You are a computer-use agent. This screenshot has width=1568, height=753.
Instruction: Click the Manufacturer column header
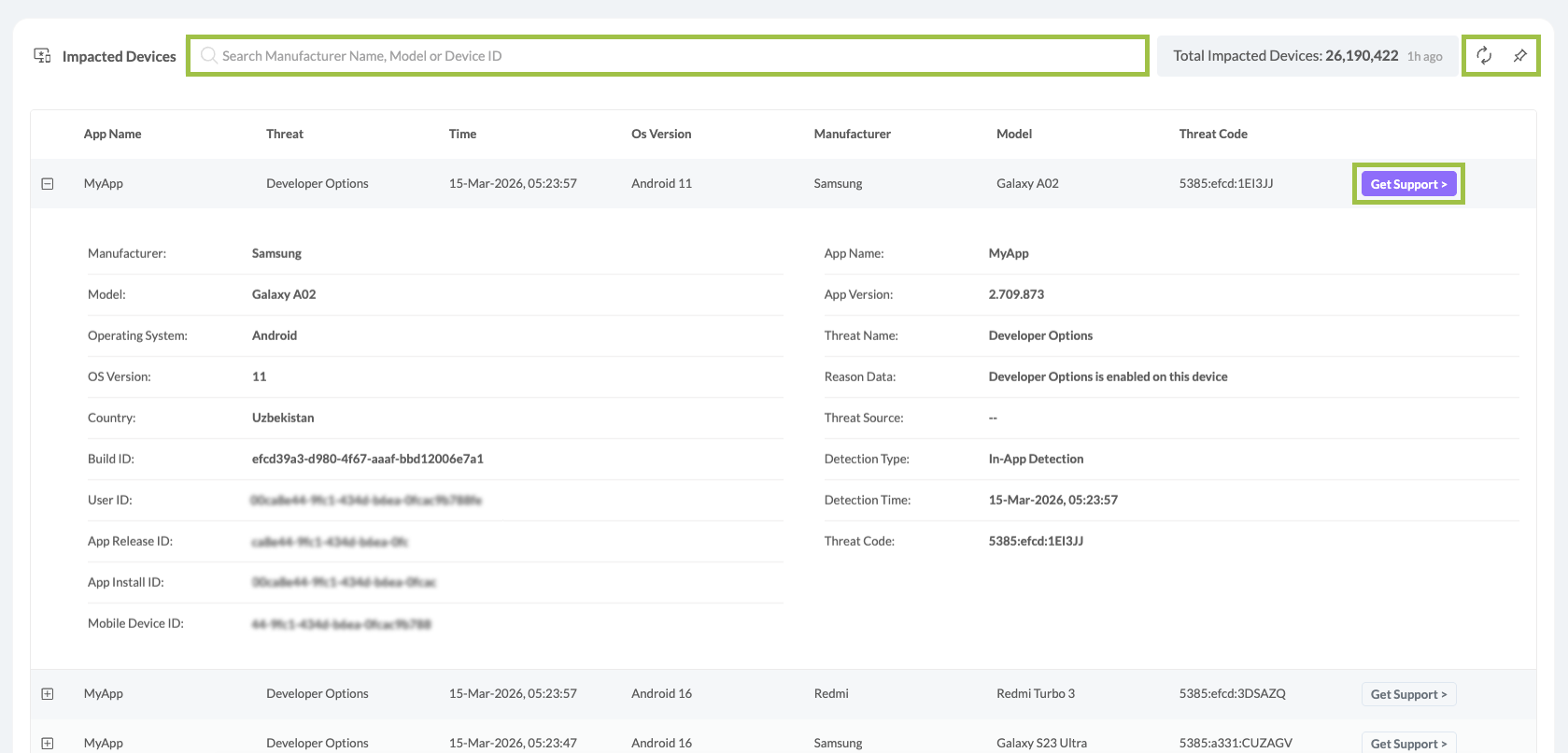click(x=852, y=135)
